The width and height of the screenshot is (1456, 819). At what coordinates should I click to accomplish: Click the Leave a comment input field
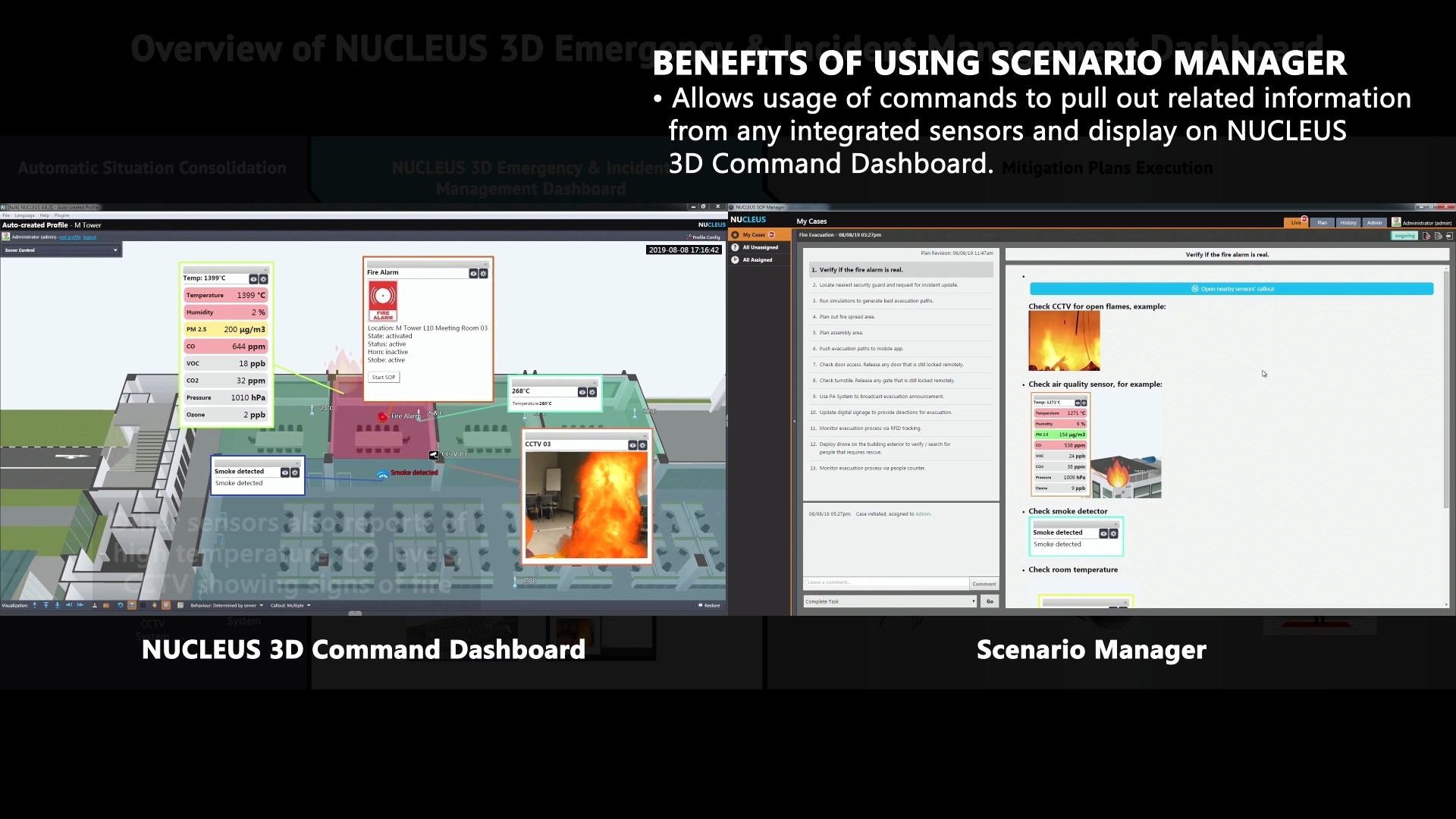click(x=886, y=582)
